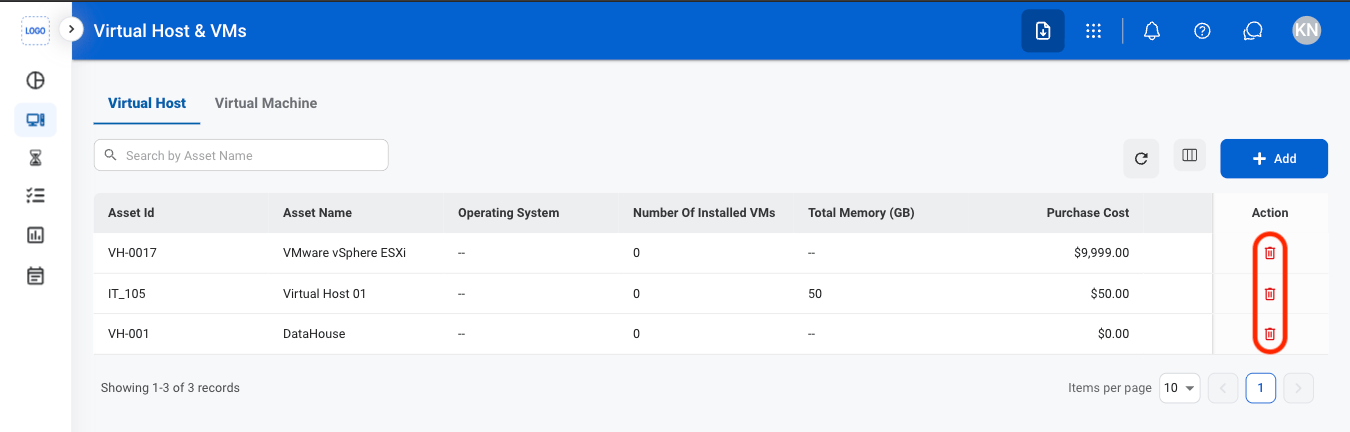The width and height of the screenshot is (1350, 432).
Task: Open the Items per page dropdown
Action: pyautogui.click(x=1180, y=388)
